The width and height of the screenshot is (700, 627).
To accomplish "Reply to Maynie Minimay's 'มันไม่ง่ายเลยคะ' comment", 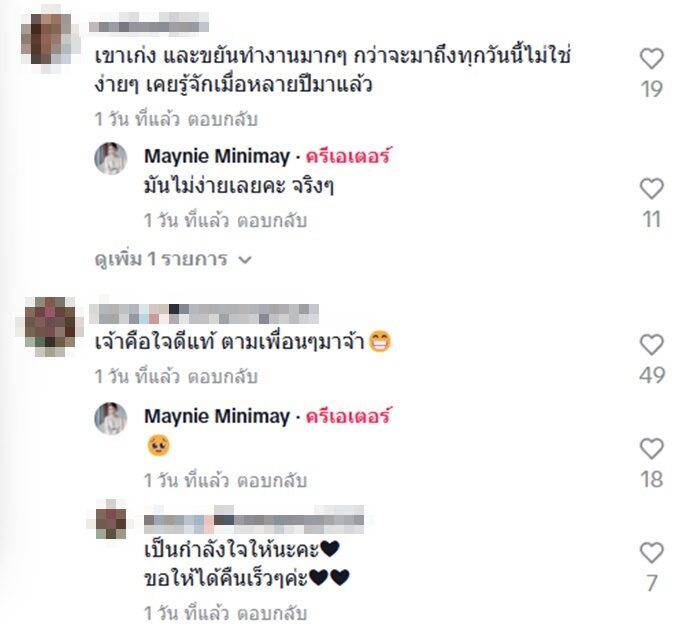I will 271,221.
